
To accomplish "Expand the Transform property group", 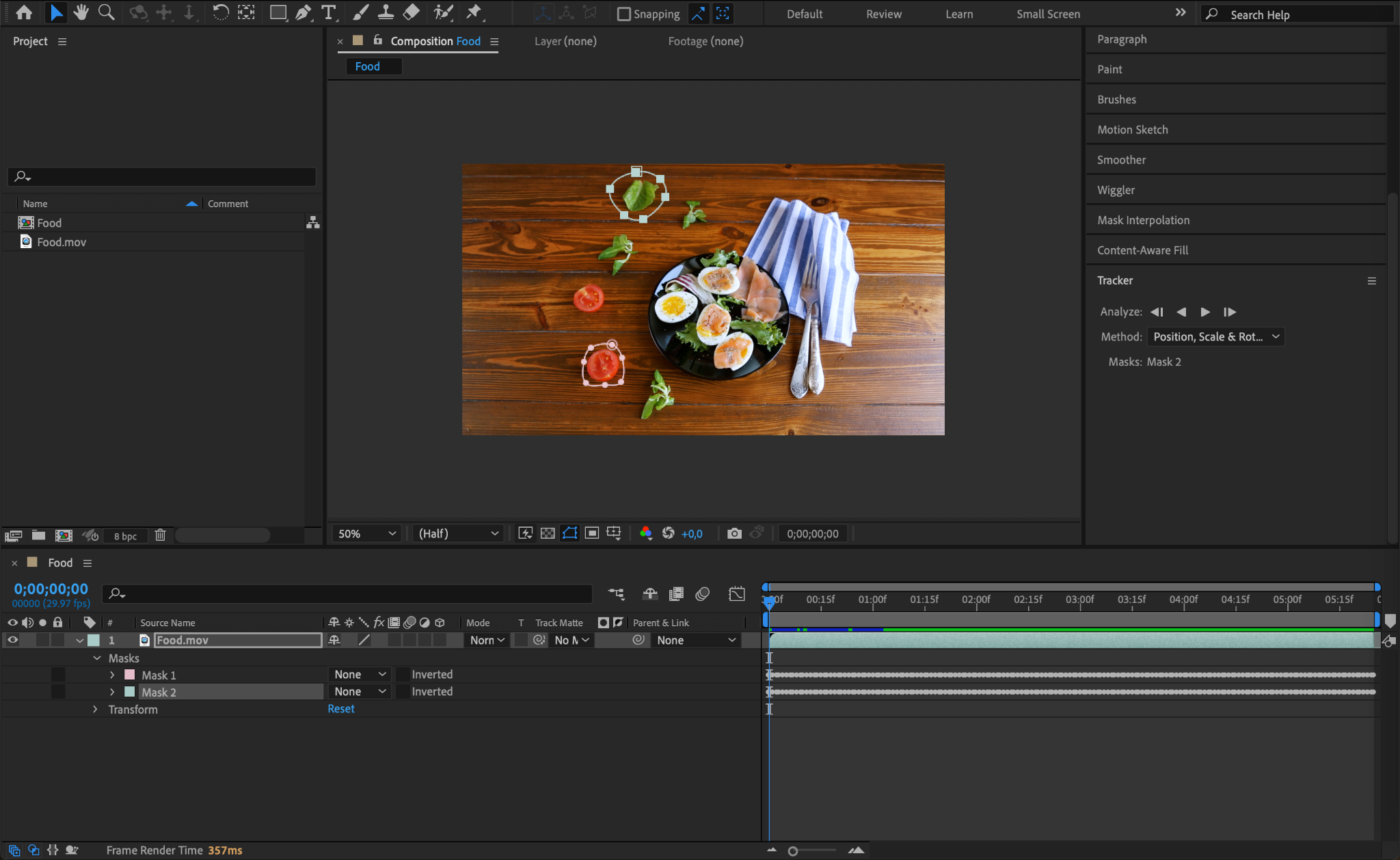I will point(95,710).
